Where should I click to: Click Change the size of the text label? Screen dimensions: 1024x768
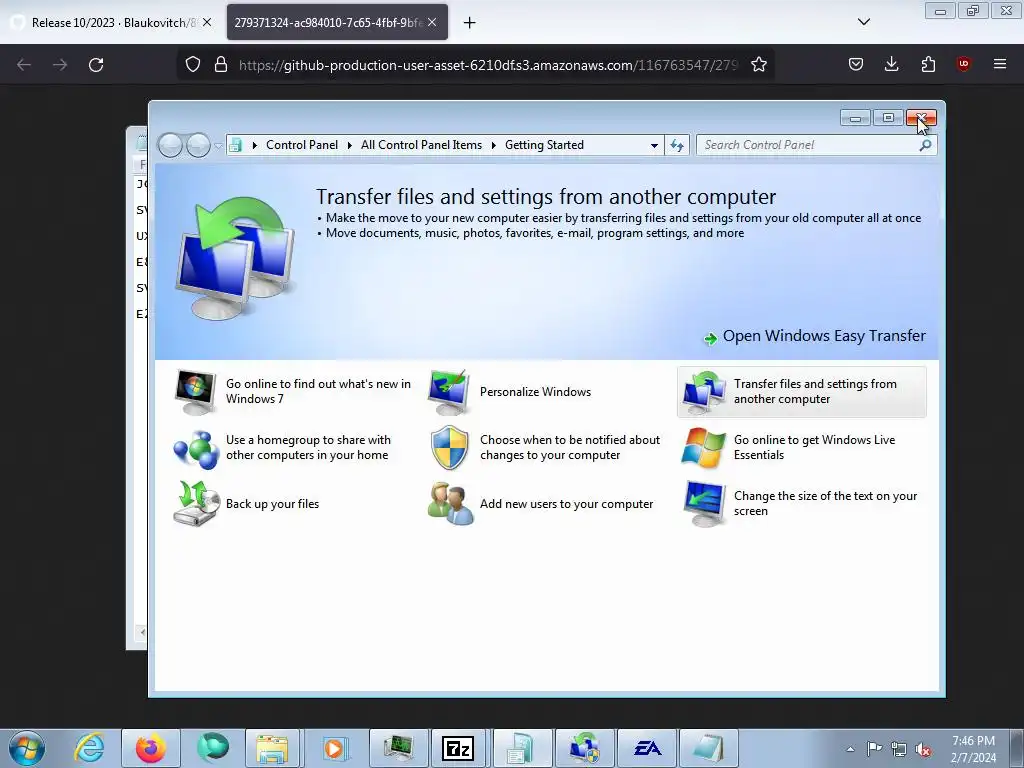point(825,504)
